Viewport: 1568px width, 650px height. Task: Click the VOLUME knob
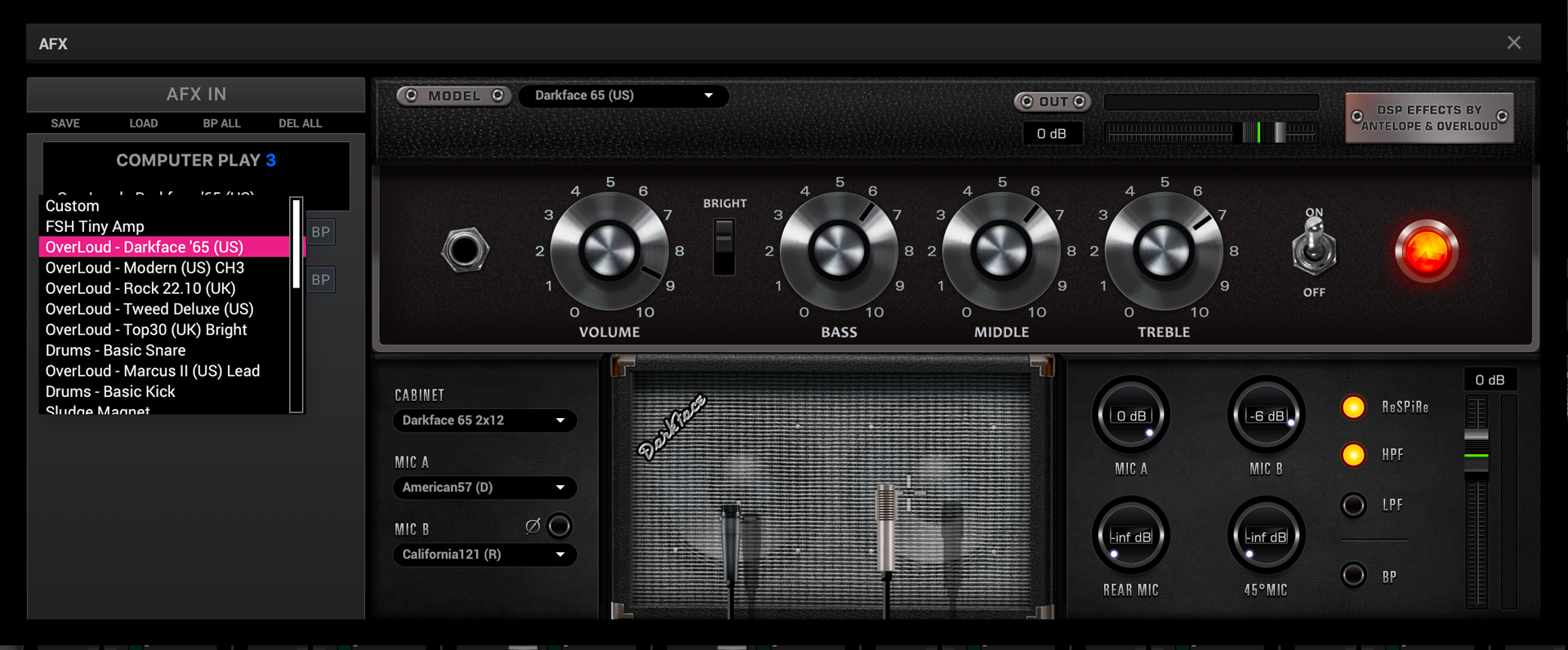click(609, 251)
